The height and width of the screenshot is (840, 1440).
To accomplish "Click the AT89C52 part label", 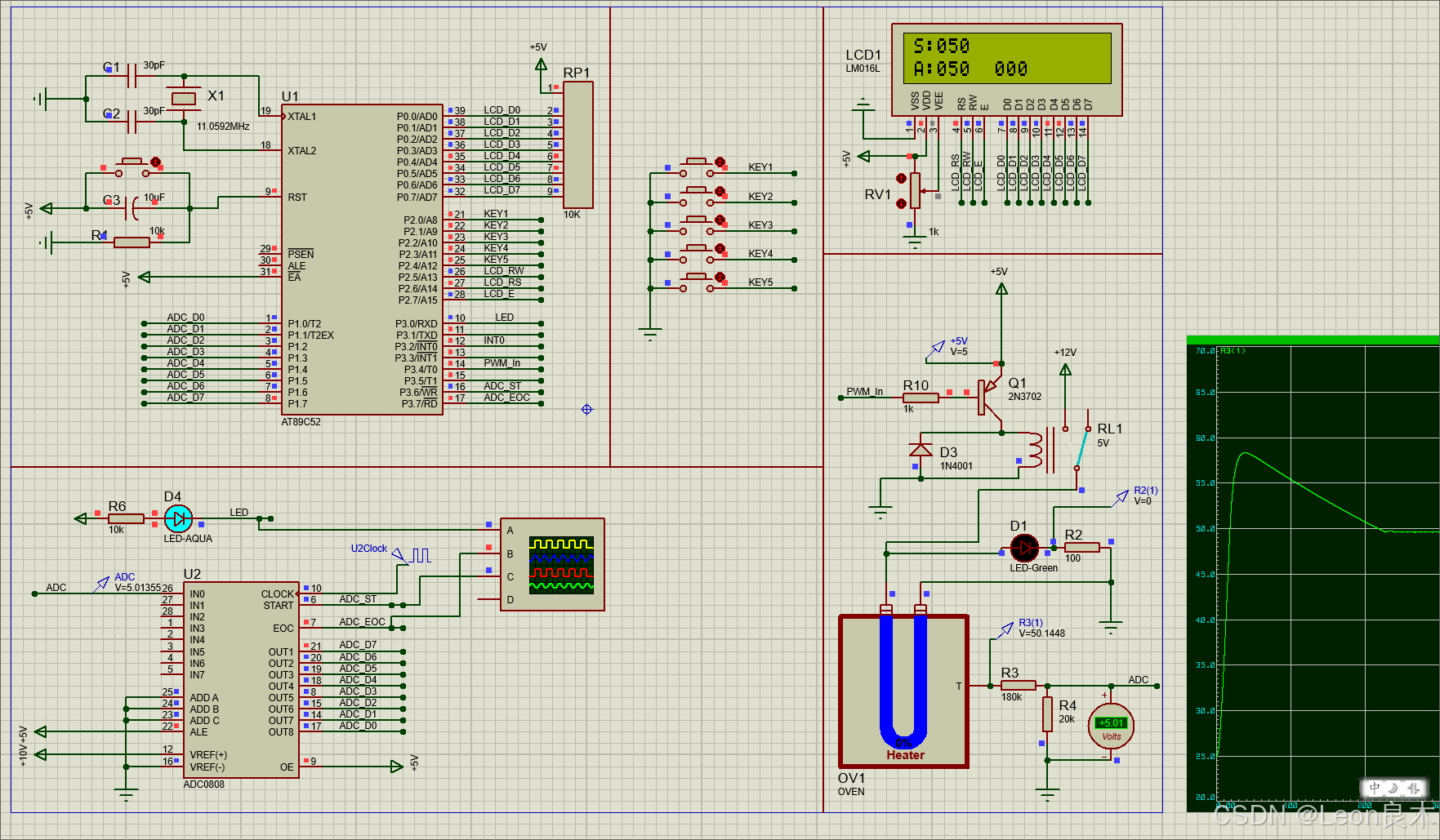I will click(x=301, y=422).
